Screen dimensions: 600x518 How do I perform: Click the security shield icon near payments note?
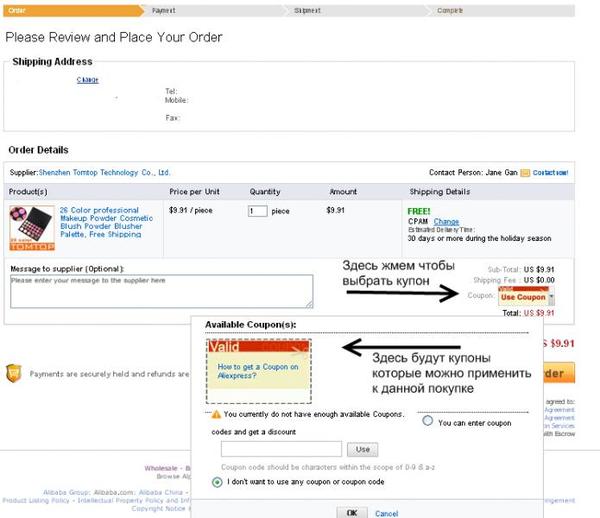13,373
